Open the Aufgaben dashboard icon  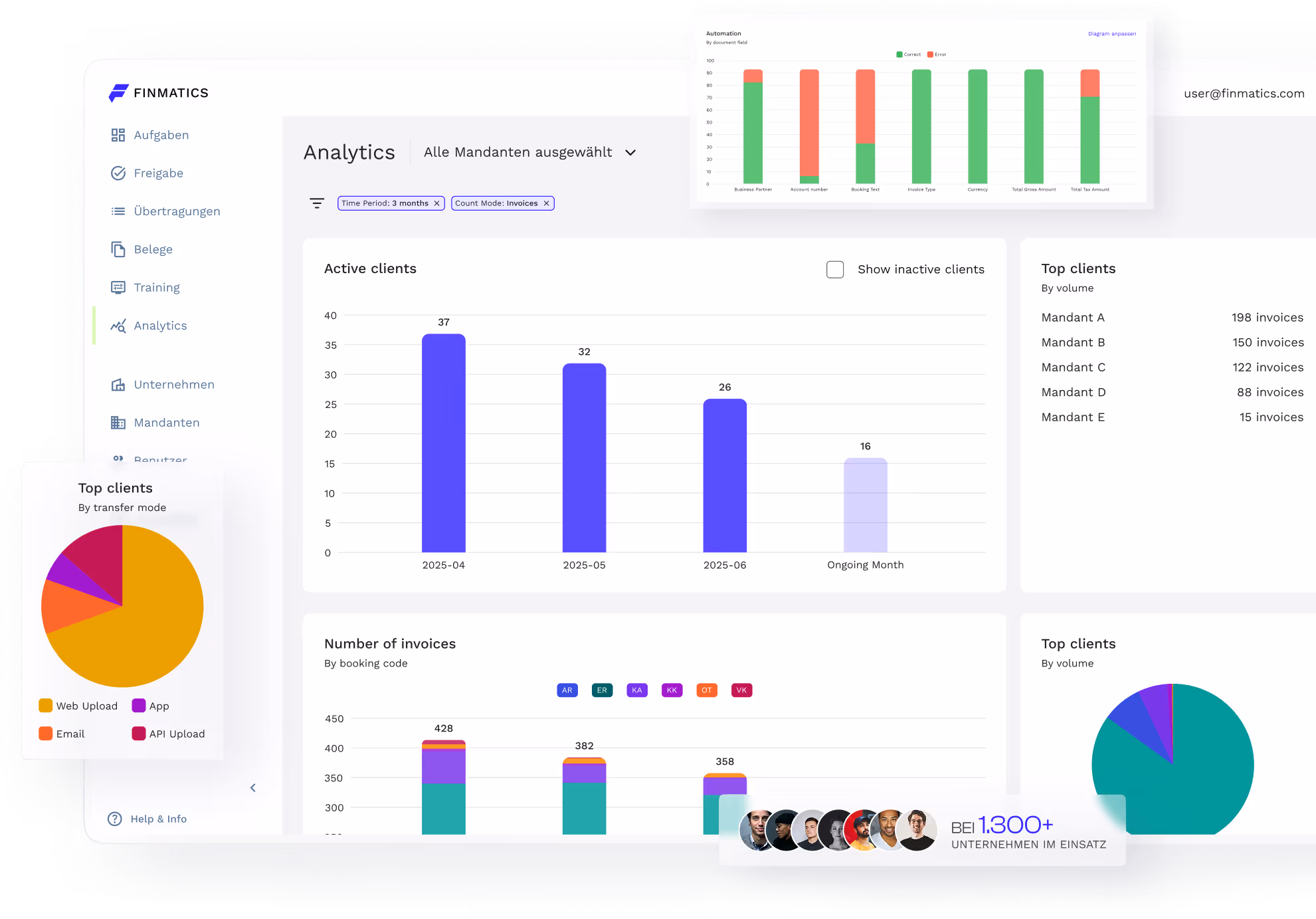(118, 135)
